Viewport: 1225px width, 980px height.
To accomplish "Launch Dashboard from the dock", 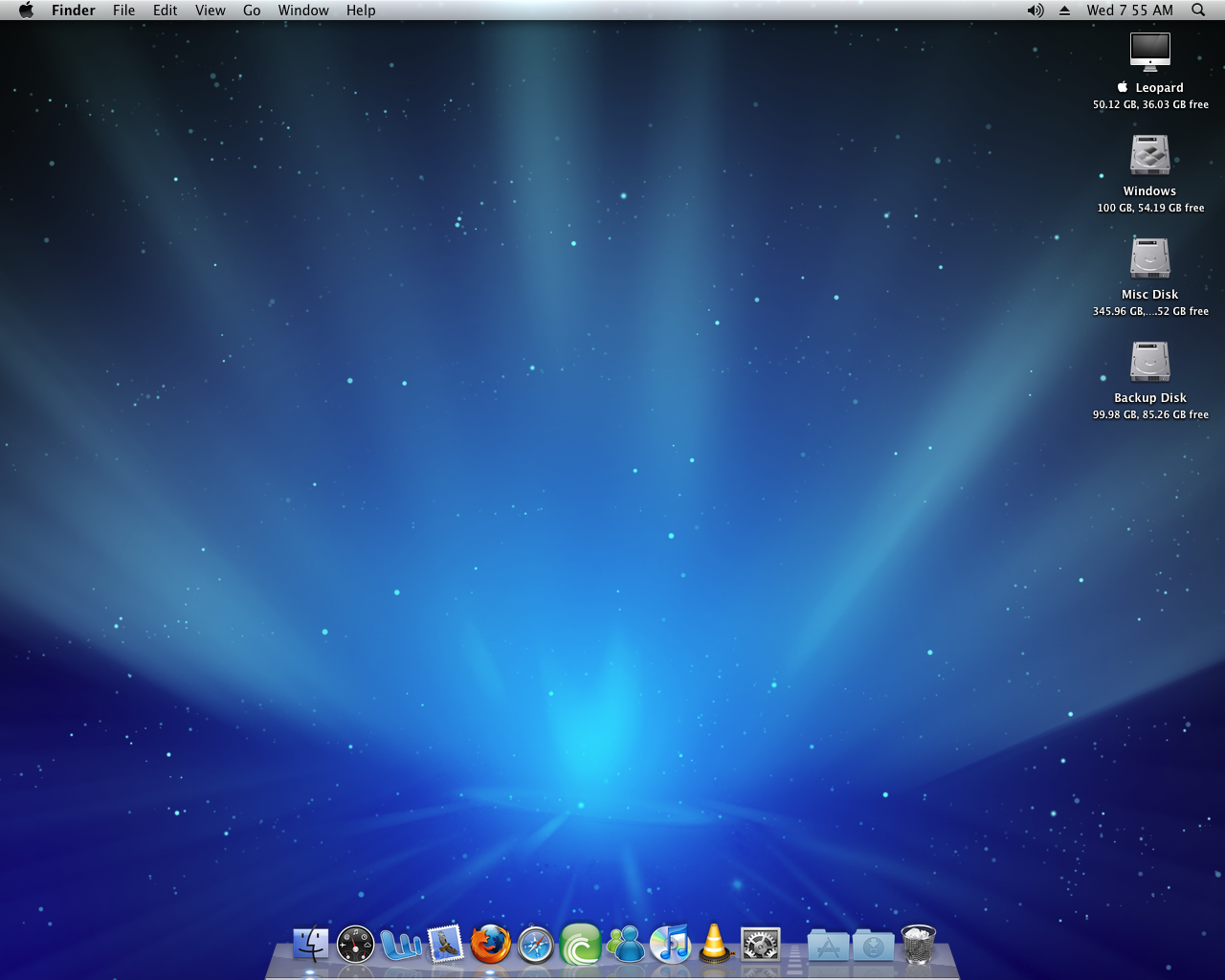I will click(x=355, y=945).
